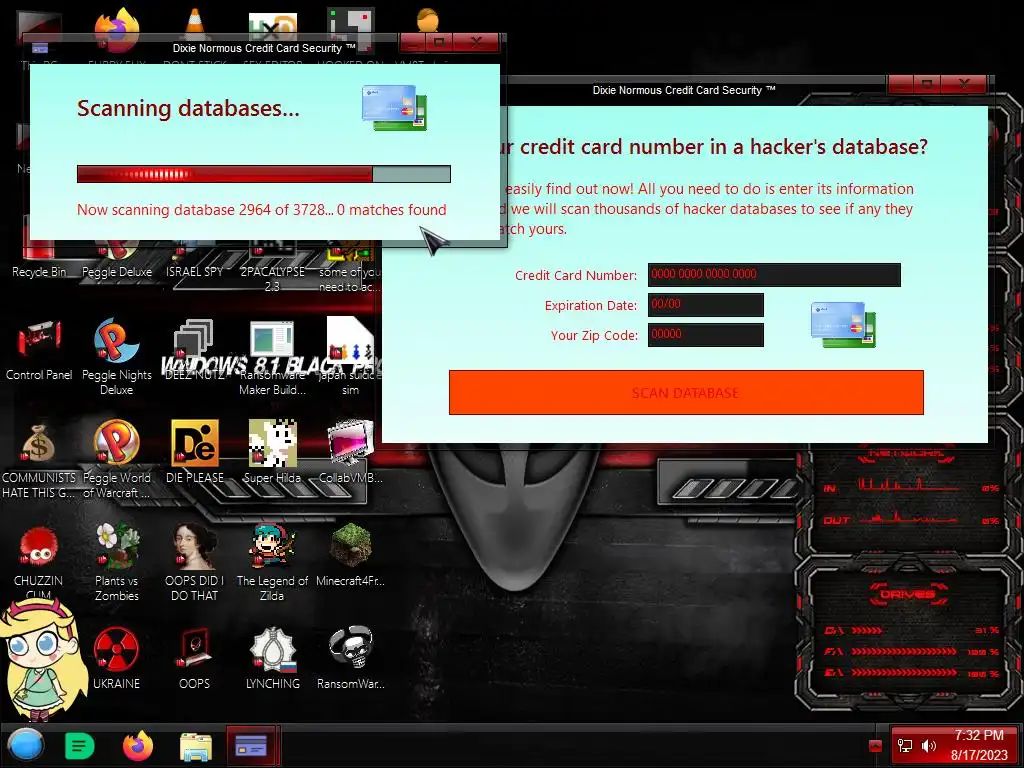Open the Minecraft4Fr... desktop icon
Viewport: 1024px width, 768px height.
pyautogui.click(x=350, y=555)
